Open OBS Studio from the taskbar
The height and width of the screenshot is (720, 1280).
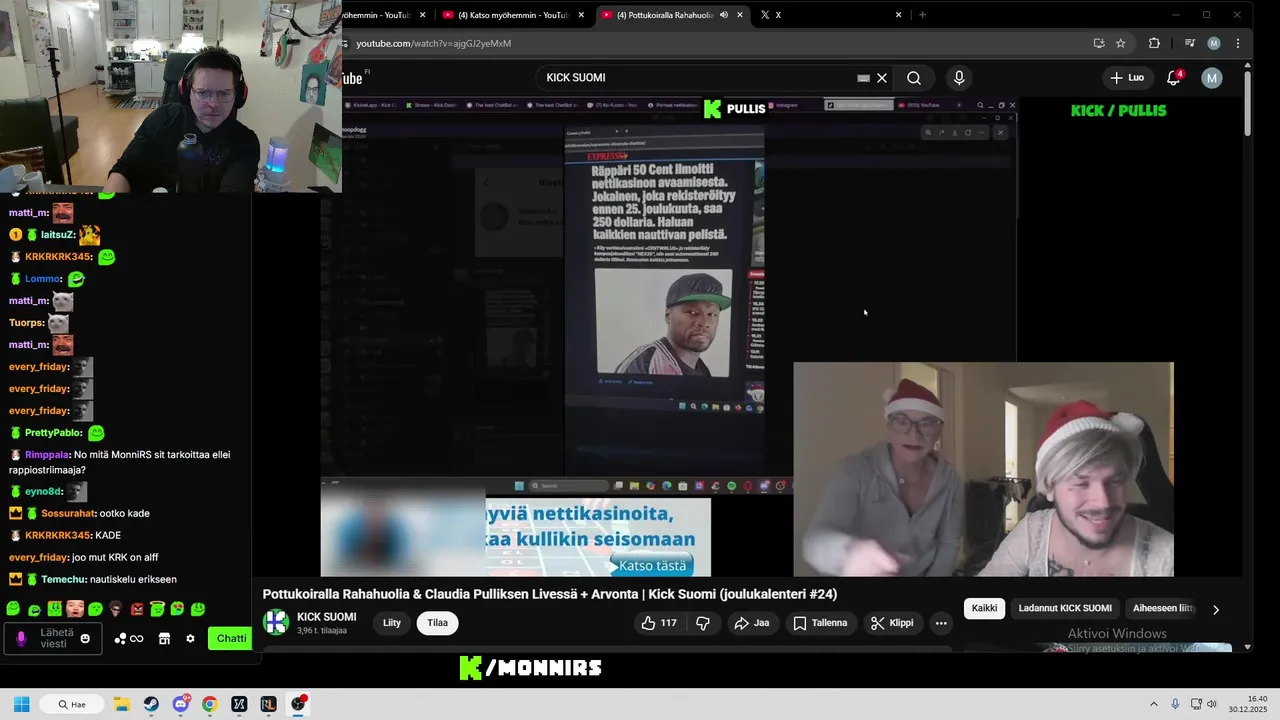tap(298, 704)
